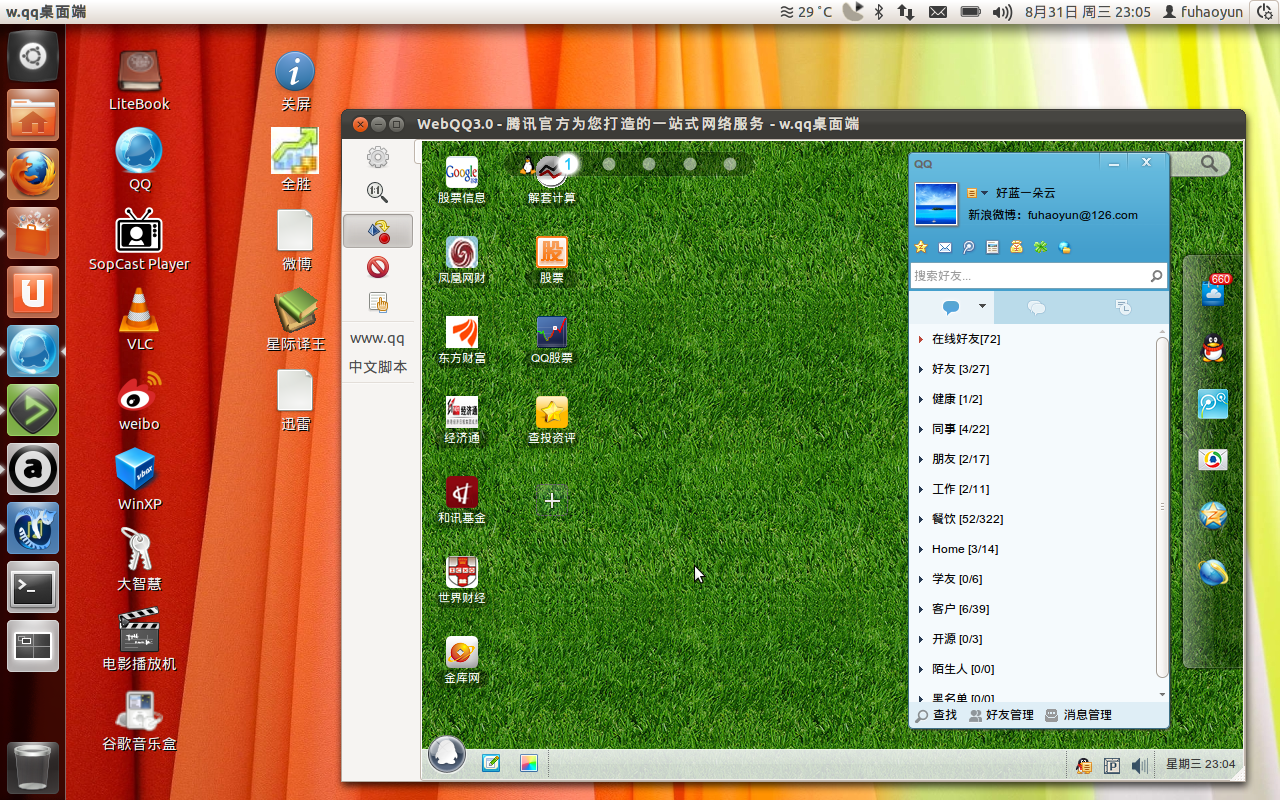Open the 东方财富 app icon
The image size is (1280, 800).
click(462, 332)
